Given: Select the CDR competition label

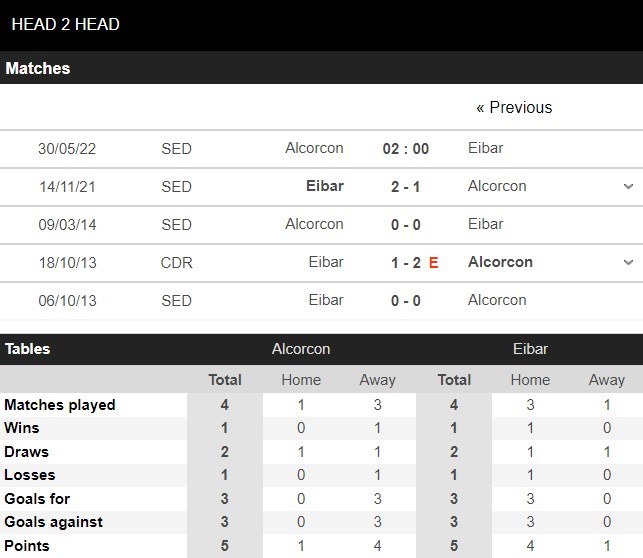Looking at the screenshot, I should (x=176, y=262).
